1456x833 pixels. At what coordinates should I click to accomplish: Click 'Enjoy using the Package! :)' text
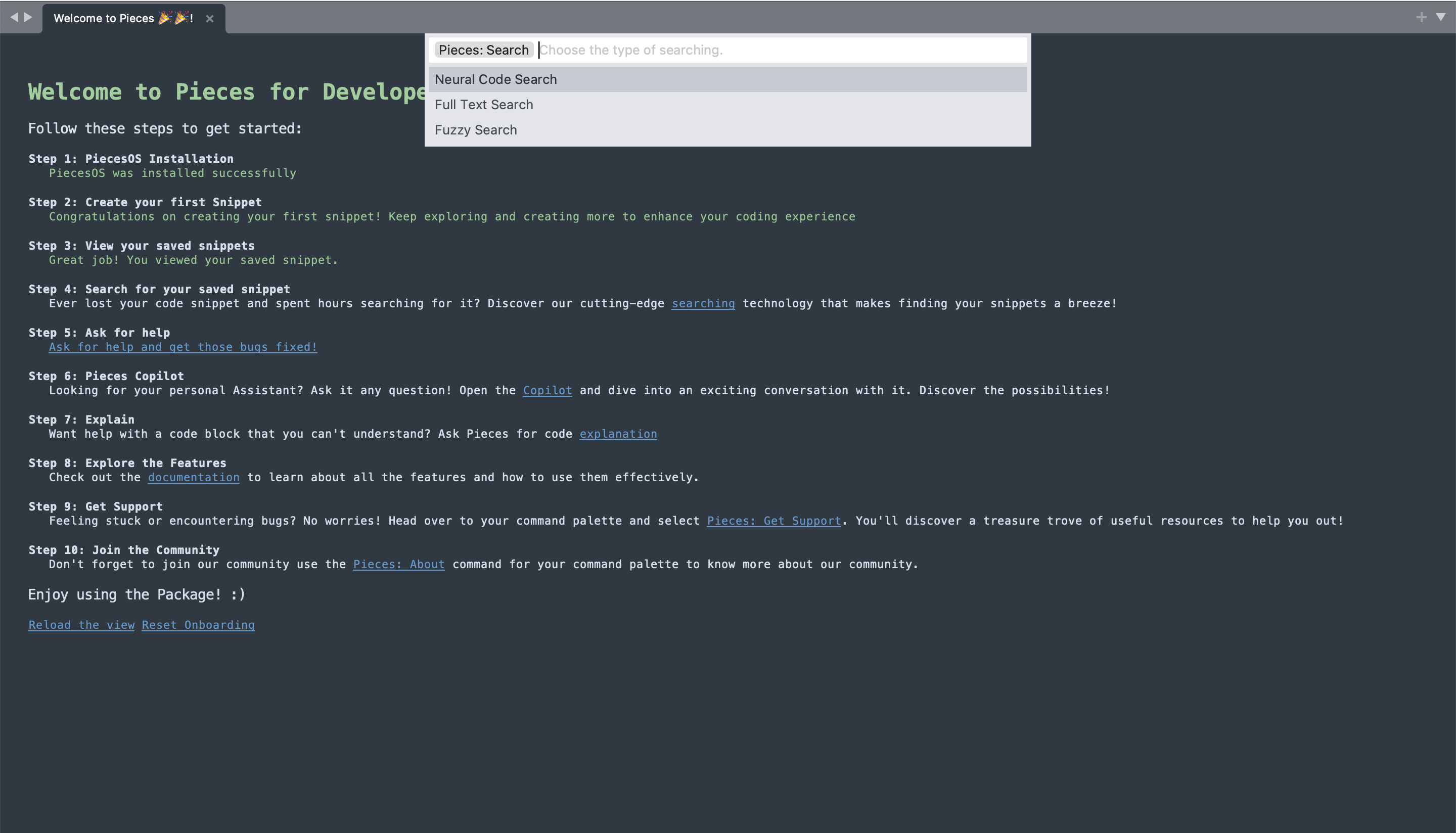tap(136, 594)
